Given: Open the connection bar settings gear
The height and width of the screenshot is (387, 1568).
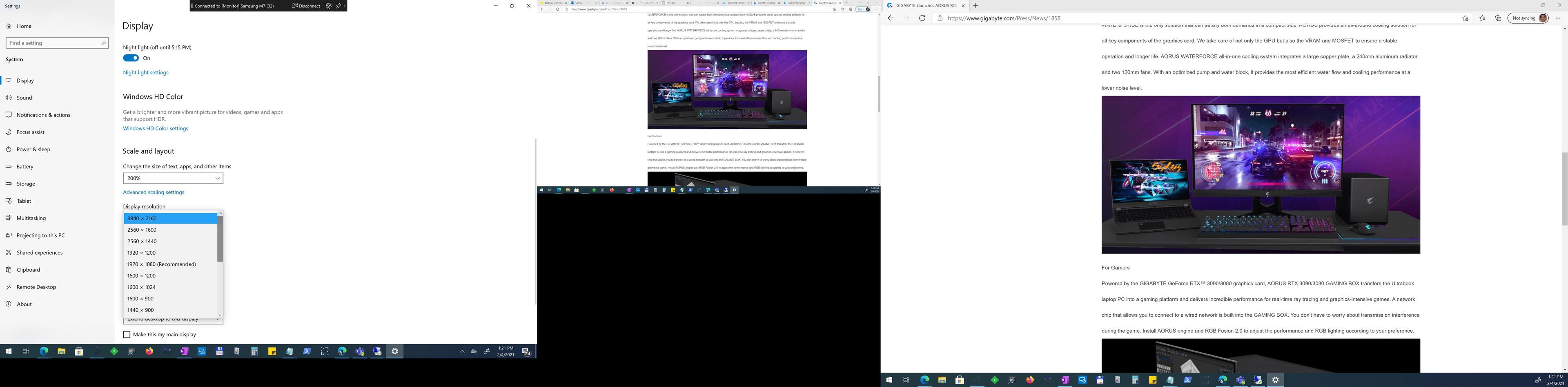Looking at the screenshot, I should [328, 6].
